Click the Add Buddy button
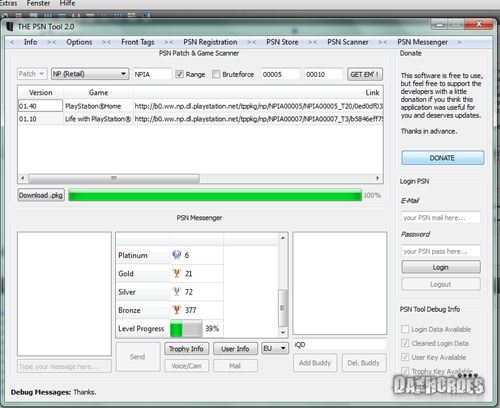This screenshot has height=408, width=500. click(315, 363)
